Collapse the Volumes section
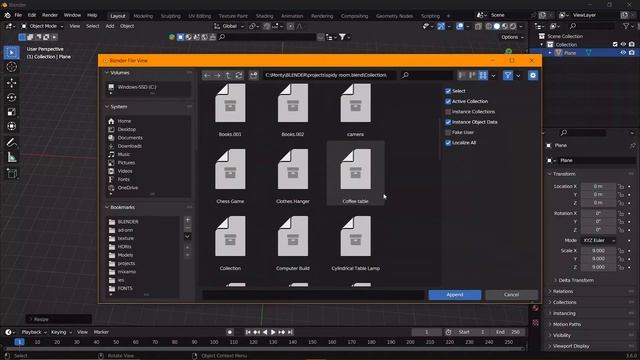Viewport: 640px width, 360px height. click(x=120, y=73)
